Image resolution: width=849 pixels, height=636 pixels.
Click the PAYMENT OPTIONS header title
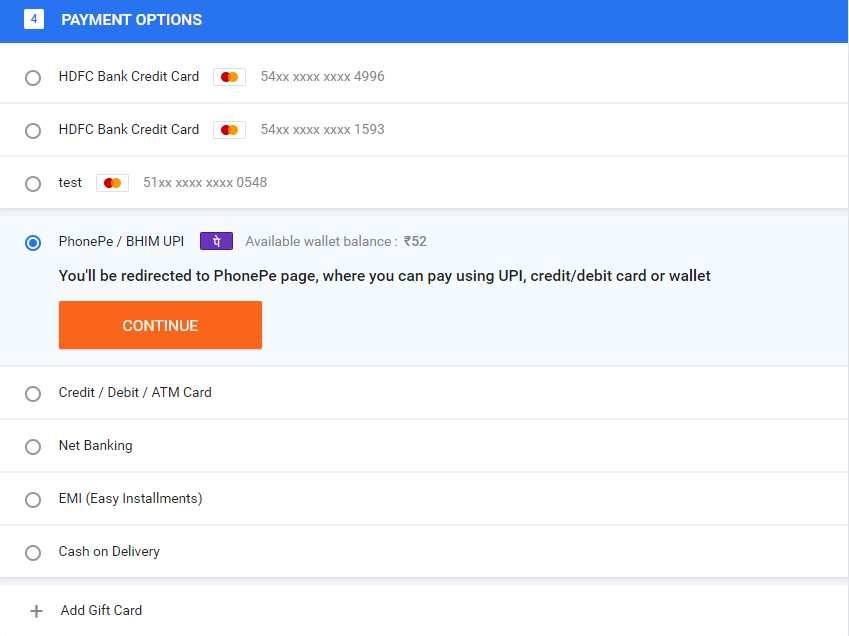click(132, 19)
